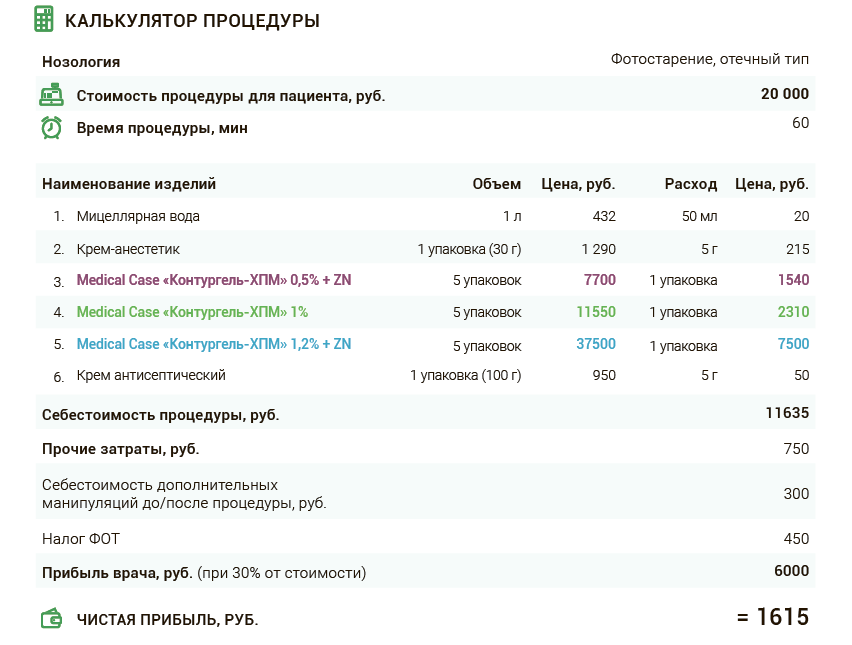The width and height of the screenshot is (852, 645).
Task: Click the purple price 7700
Action: click(599, 280)
